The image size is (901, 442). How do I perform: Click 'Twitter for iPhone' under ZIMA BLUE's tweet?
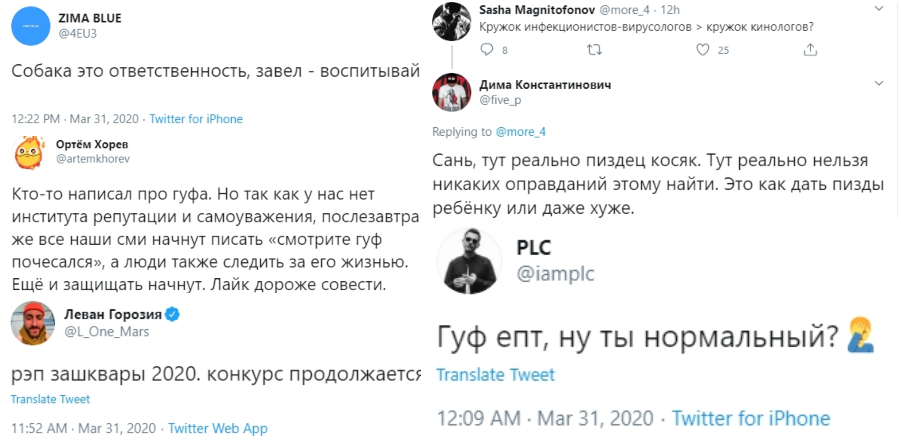point(196,118)
